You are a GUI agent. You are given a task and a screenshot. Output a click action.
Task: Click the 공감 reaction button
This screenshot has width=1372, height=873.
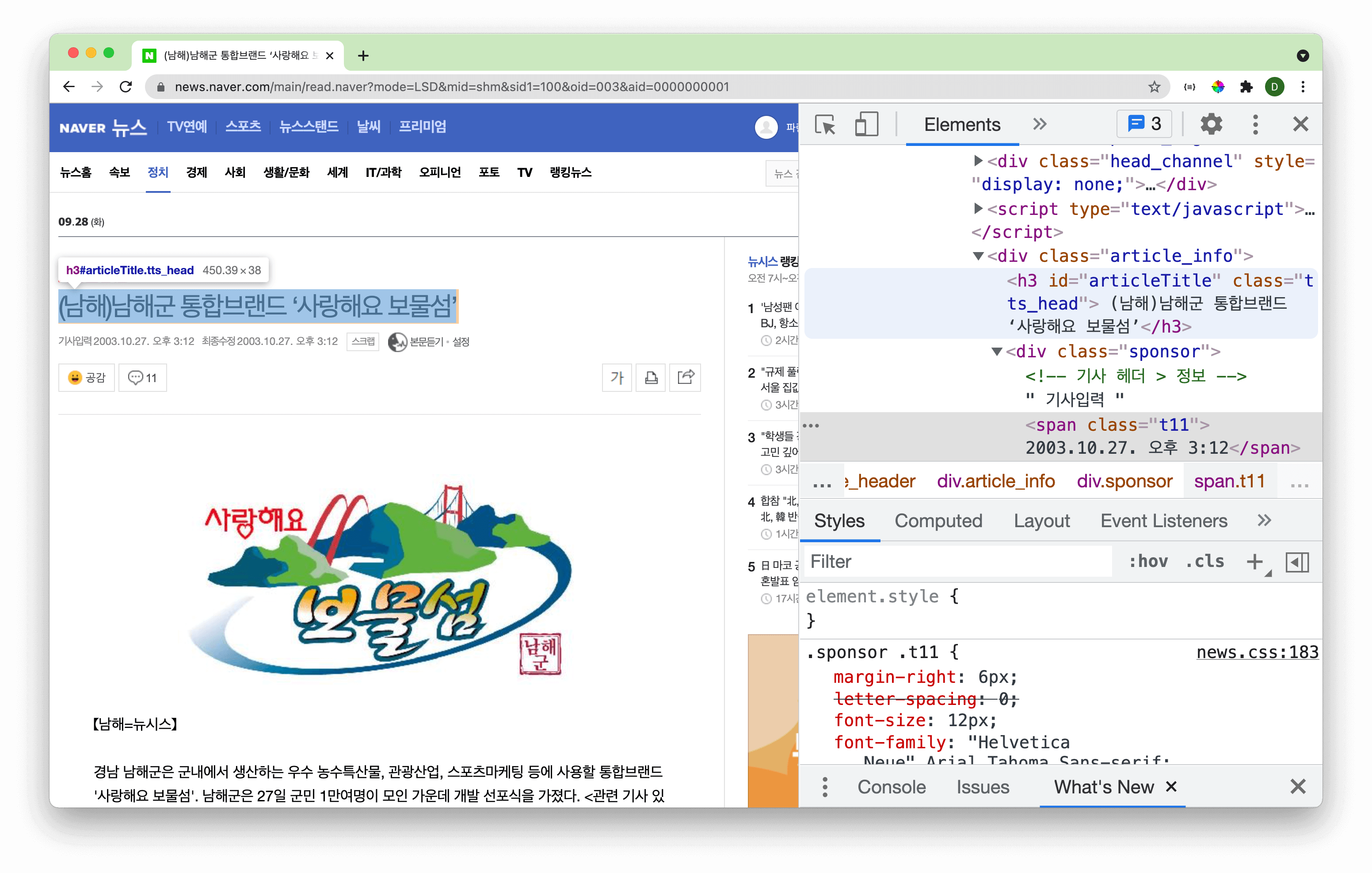pos(87,378)
